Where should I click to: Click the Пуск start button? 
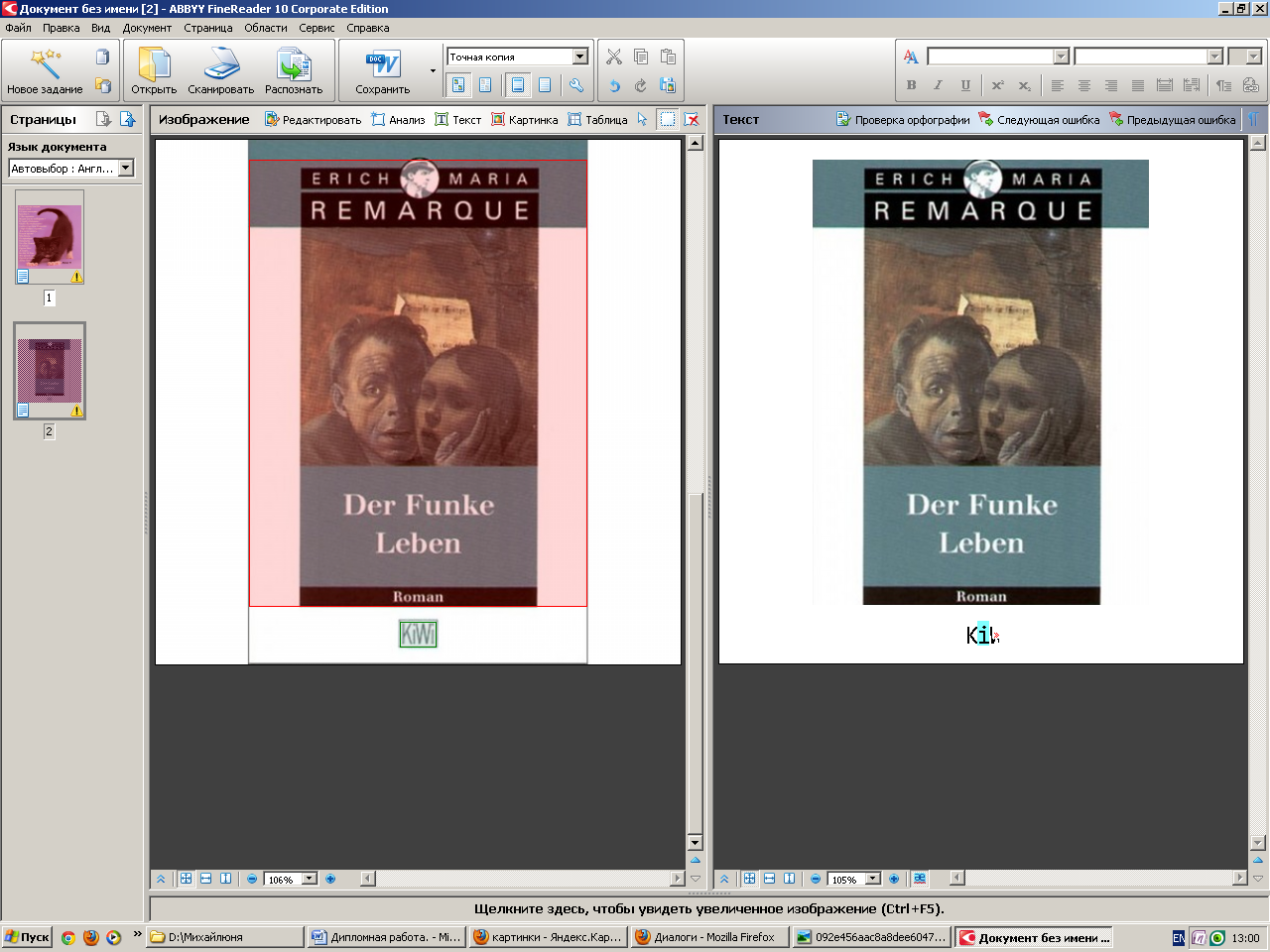tap(27, 937)
